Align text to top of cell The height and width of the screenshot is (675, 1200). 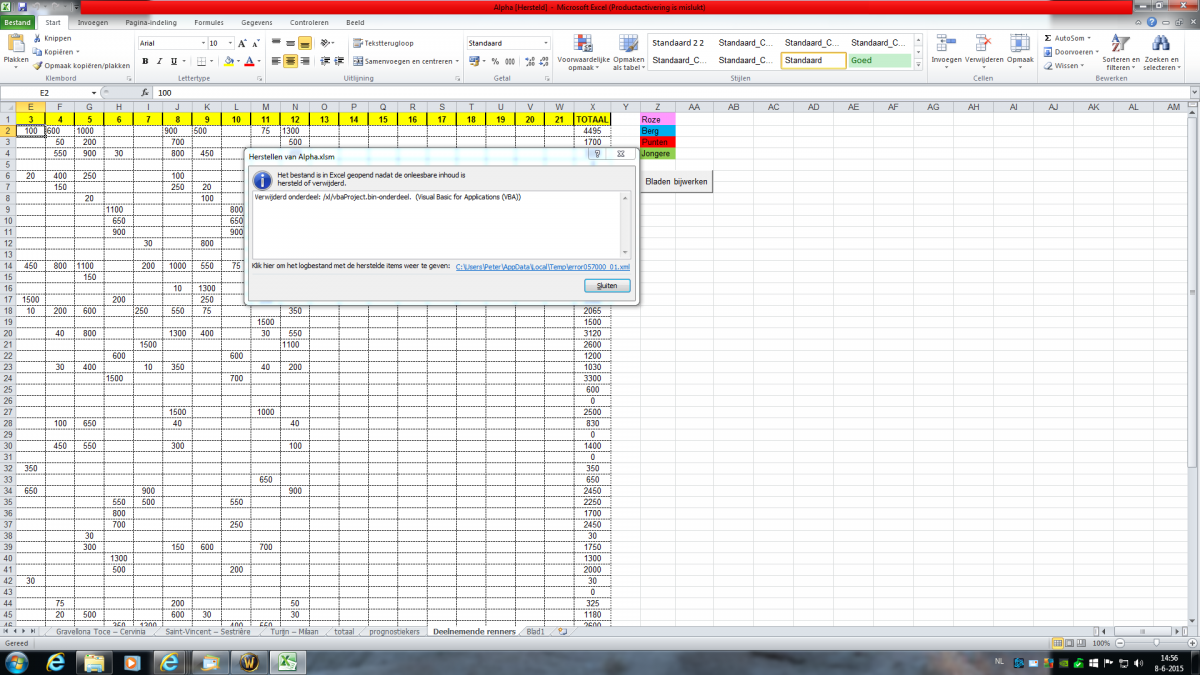(275, 44)
